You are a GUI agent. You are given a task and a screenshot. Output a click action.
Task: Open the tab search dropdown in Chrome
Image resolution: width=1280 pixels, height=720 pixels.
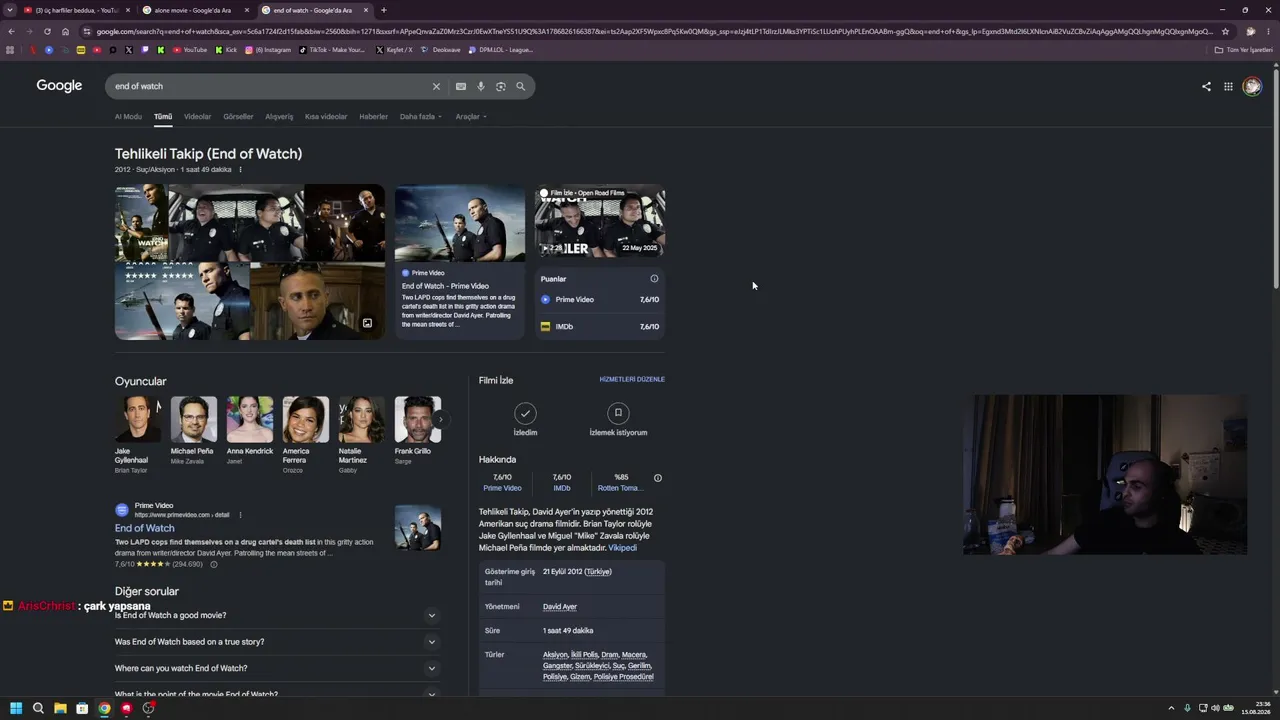coord(9,10)
